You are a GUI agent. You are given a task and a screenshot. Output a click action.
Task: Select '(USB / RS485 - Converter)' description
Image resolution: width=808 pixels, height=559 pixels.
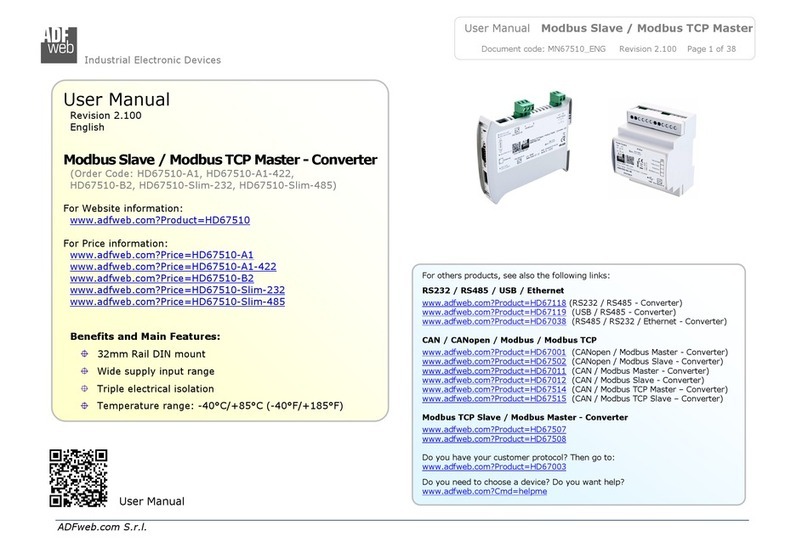(x=624, y=312)
